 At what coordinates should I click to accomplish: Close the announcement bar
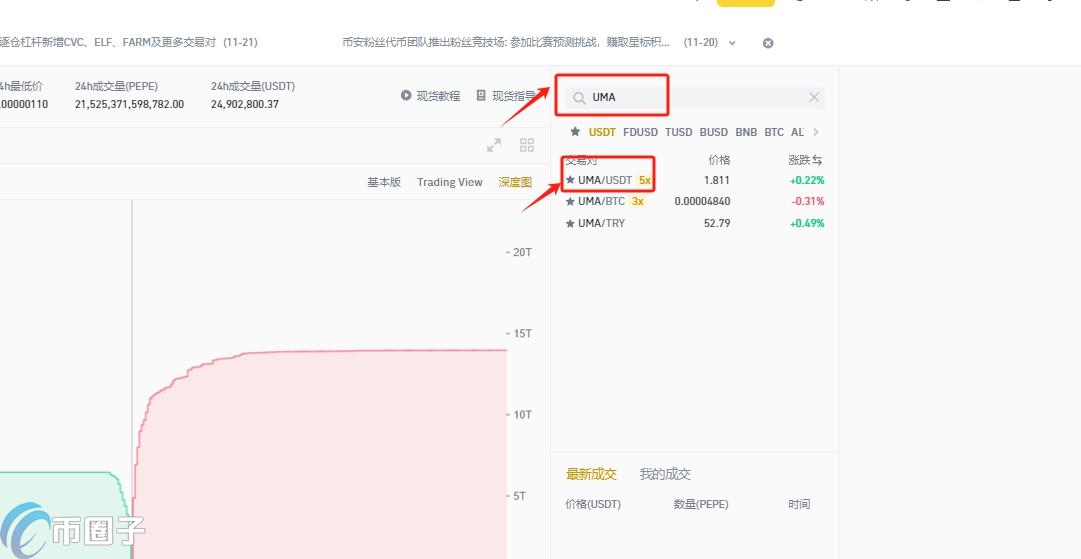768,43
